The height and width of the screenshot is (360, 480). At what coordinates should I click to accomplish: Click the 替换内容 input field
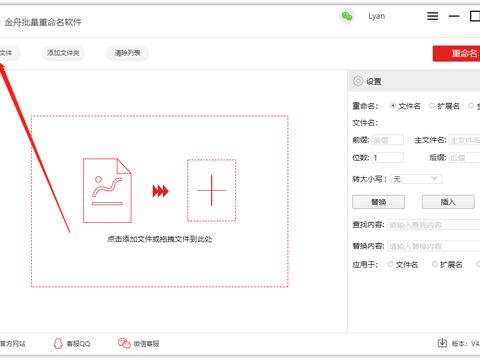(434, 246)
